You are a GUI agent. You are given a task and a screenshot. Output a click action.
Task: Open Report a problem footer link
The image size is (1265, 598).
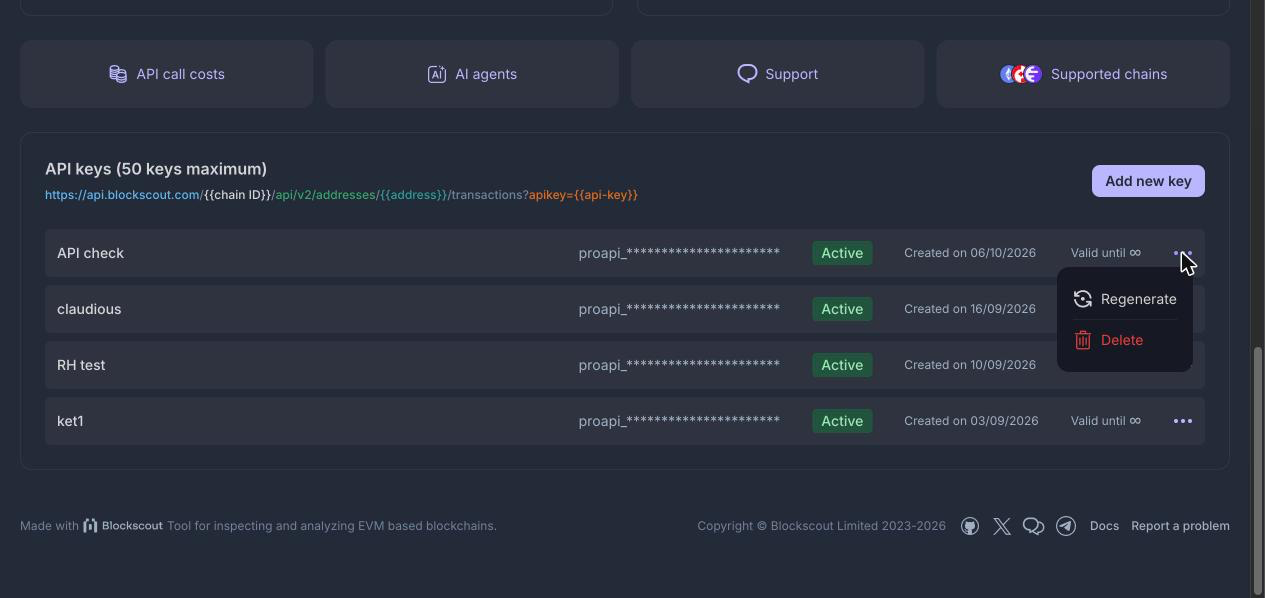1180,526
